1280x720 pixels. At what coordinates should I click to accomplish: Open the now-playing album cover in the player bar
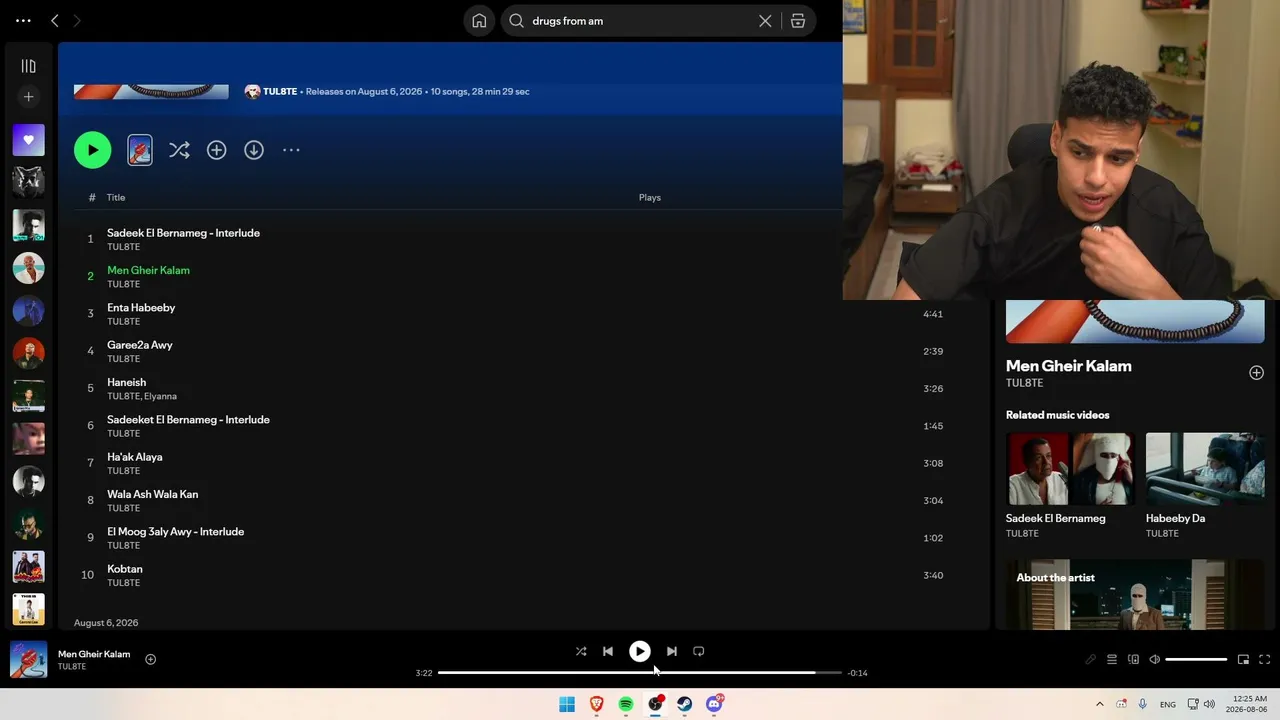coord(29,660)
